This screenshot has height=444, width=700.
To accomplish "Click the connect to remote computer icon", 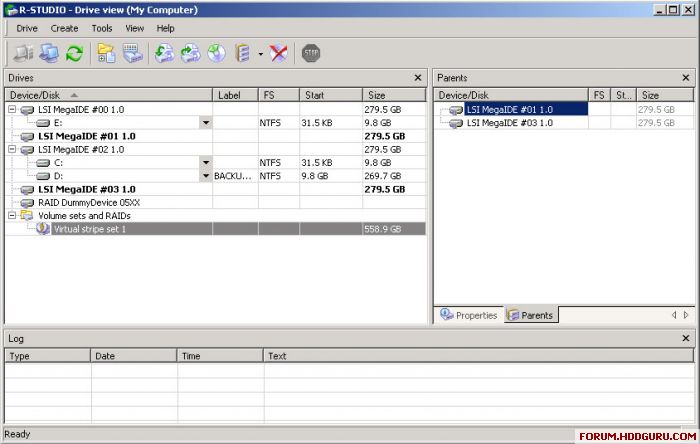I will pos(49,54).
